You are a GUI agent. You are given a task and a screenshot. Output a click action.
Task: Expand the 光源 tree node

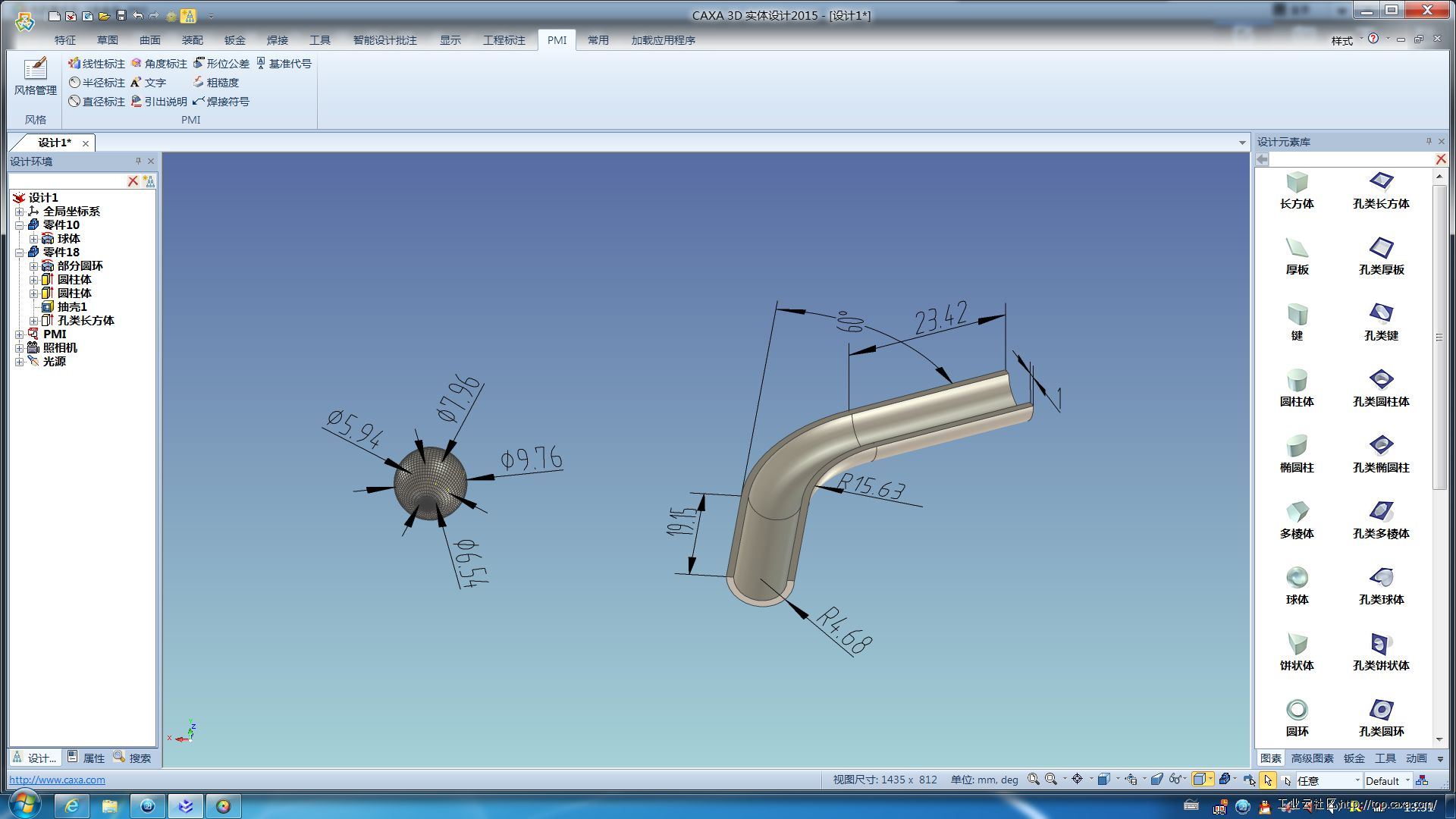tap(20, 362)
